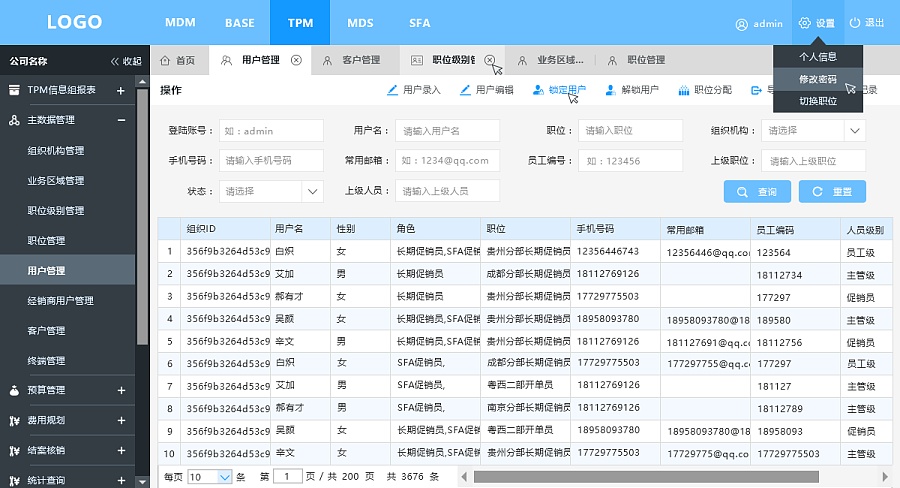Expand TPM信息组报表 with plus sign
The height and width of the screenshot is (488, 900).
click(121, 90)
